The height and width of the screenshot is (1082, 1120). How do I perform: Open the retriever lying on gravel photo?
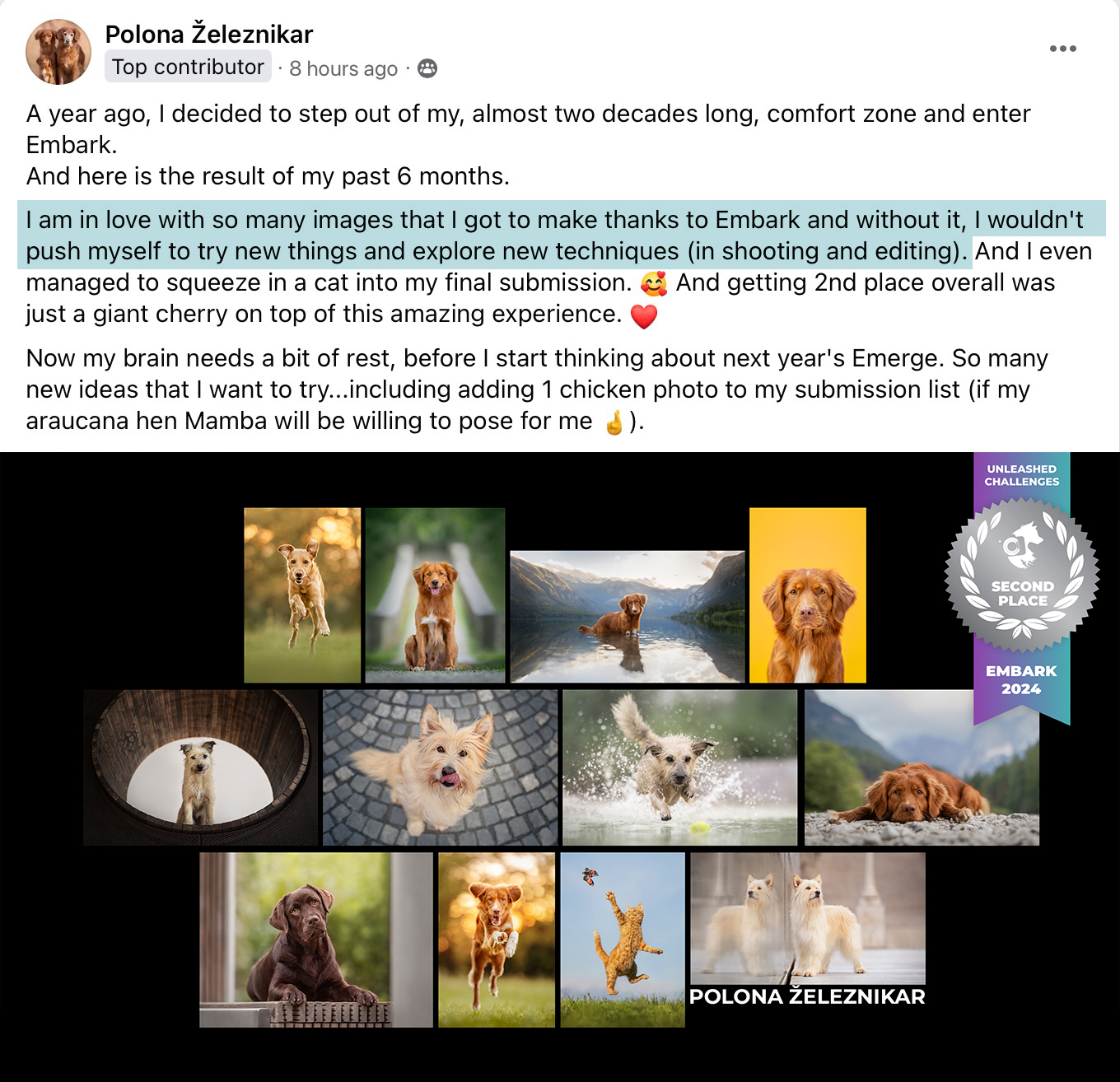[x=922, y=767]
